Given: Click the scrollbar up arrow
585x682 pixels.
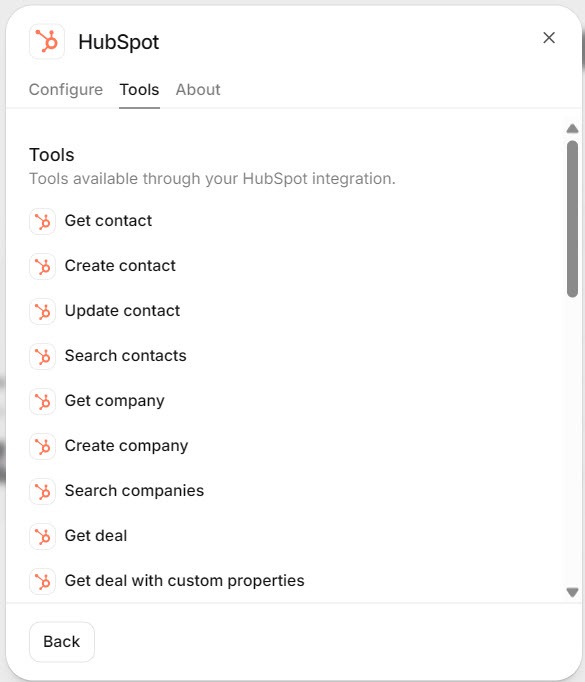Looking at the screenshot, I should tap(572, 129).
